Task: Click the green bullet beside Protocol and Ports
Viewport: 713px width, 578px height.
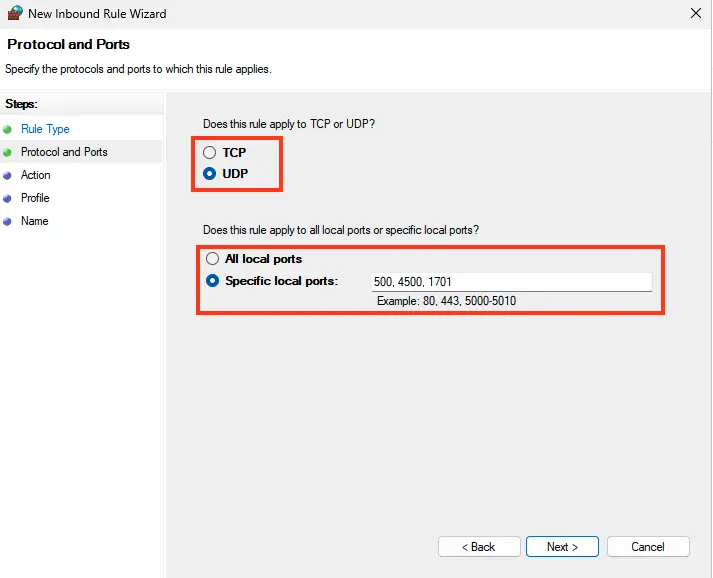Action: [x=8, y=152]
